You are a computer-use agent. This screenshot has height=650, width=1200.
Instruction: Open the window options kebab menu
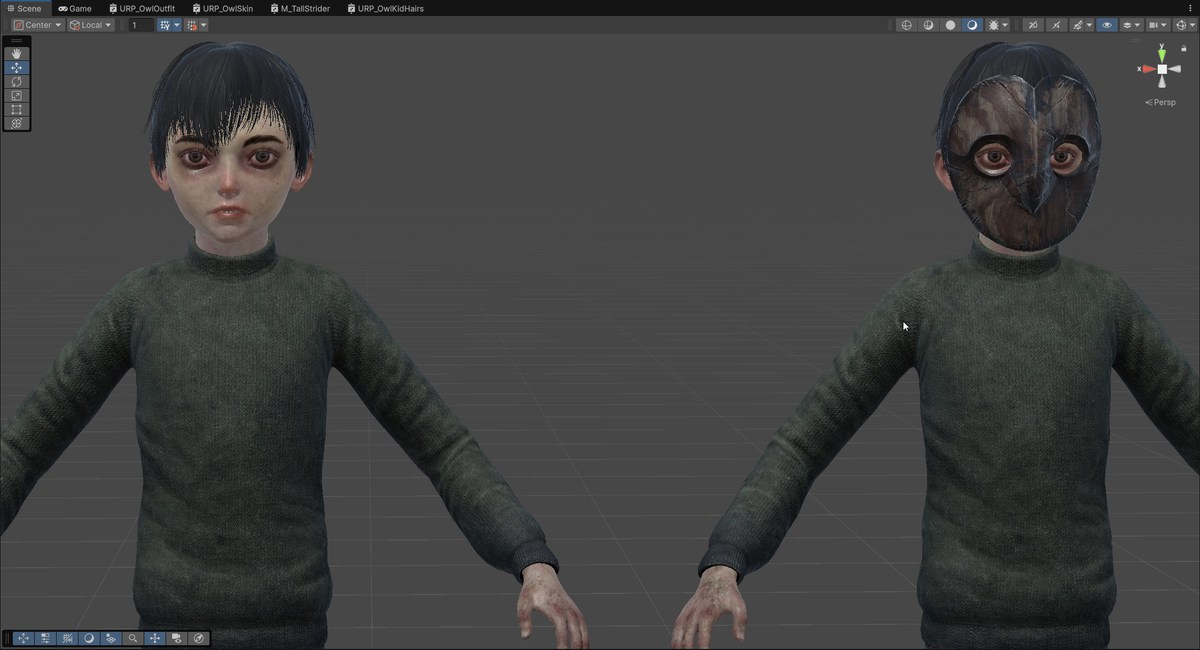click(1190, 8)
